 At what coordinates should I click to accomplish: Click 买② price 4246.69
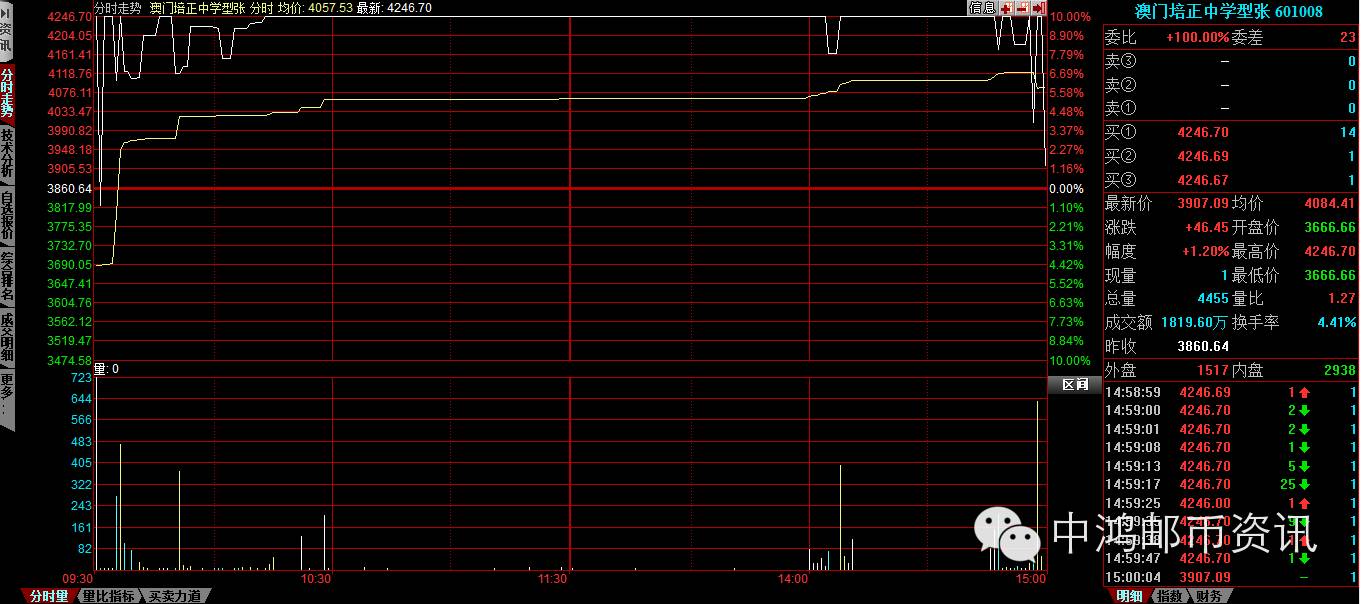point(1203,156)
